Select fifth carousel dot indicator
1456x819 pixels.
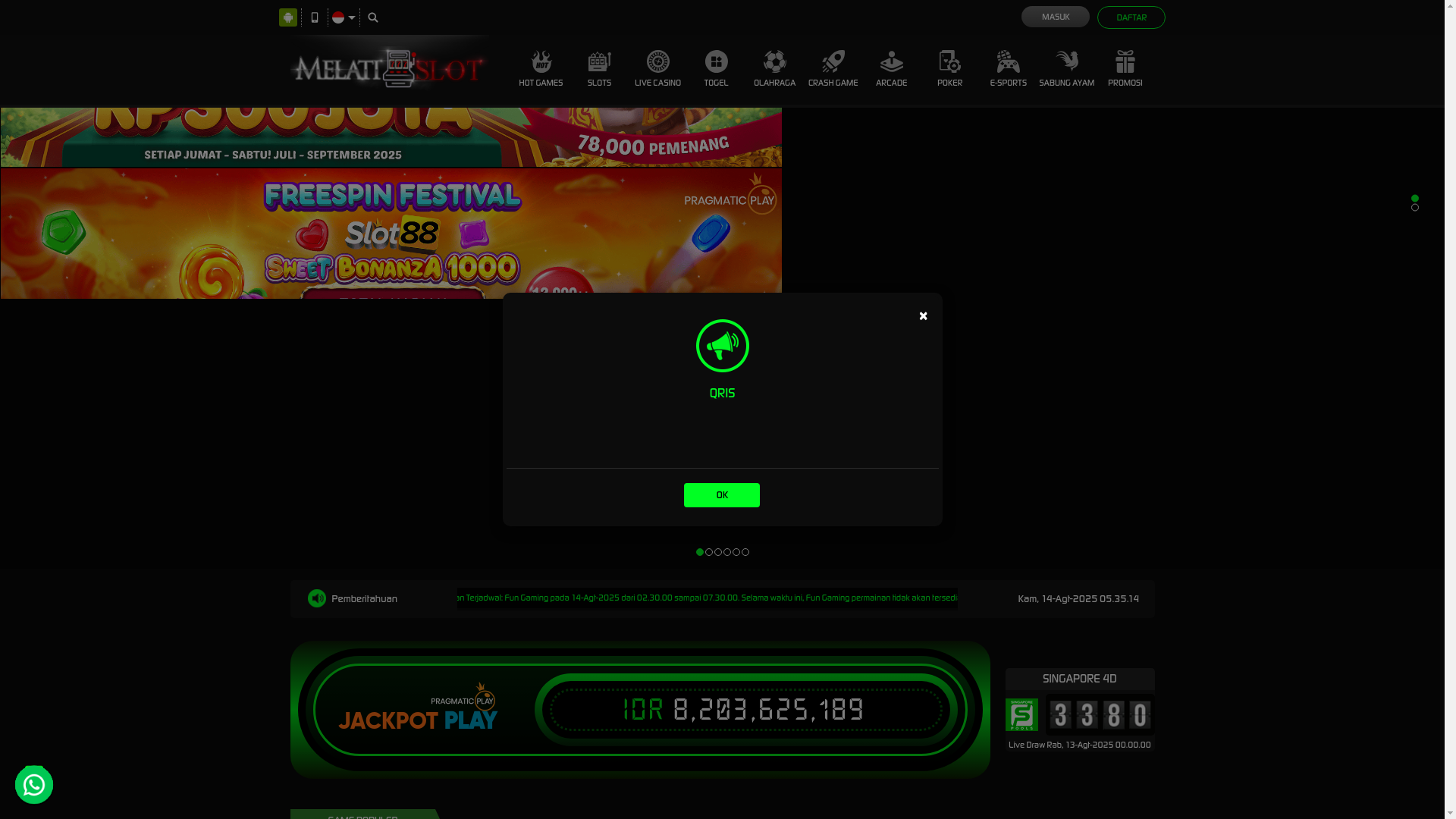point(736,552)
